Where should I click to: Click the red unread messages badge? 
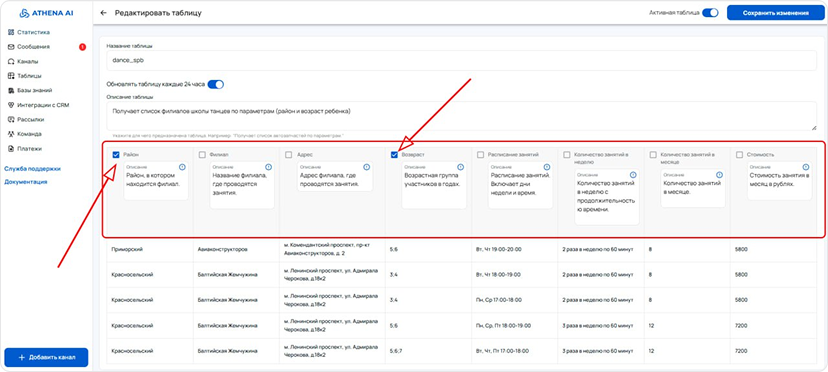tap(82, 46)
